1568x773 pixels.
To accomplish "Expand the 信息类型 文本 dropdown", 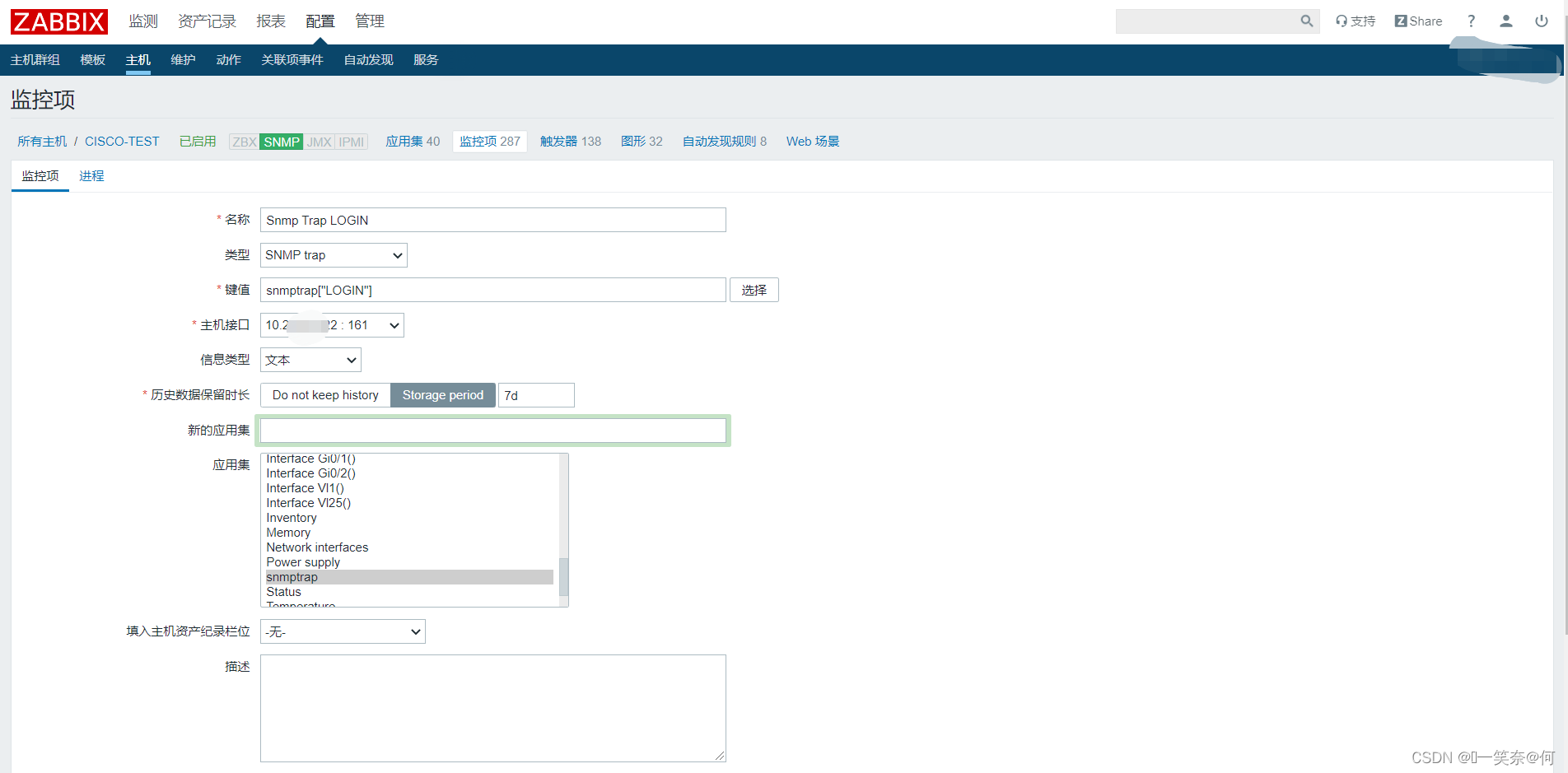I will click(x=310, y=360).
